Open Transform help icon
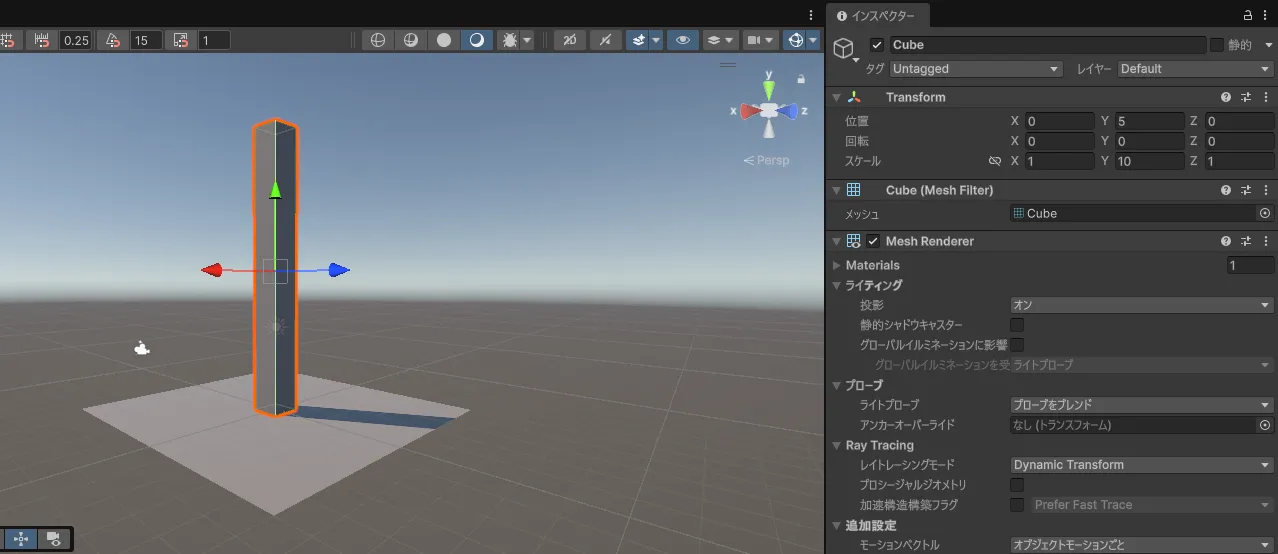Image resolution: width=1278 pixels, height=554 pixels. [x=1226, y=97]
